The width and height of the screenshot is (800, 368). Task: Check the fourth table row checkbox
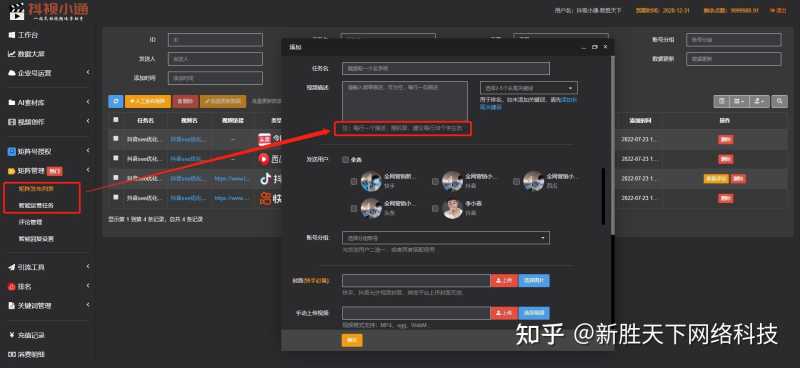(116, 197)
